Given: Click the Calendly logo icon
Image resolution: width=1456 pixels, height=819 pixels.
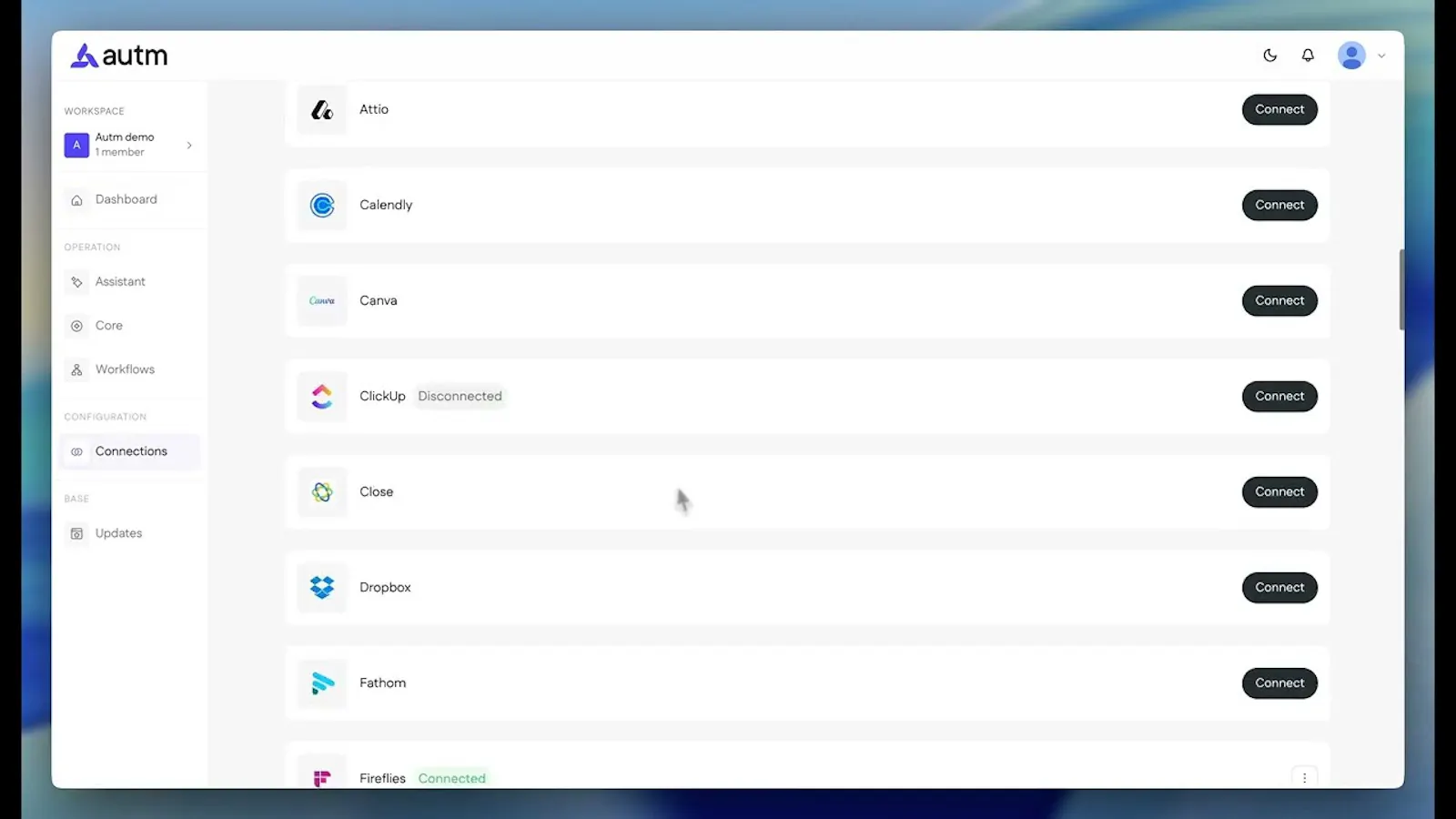Looking at the screenshot, I should (x=322, y=206).
